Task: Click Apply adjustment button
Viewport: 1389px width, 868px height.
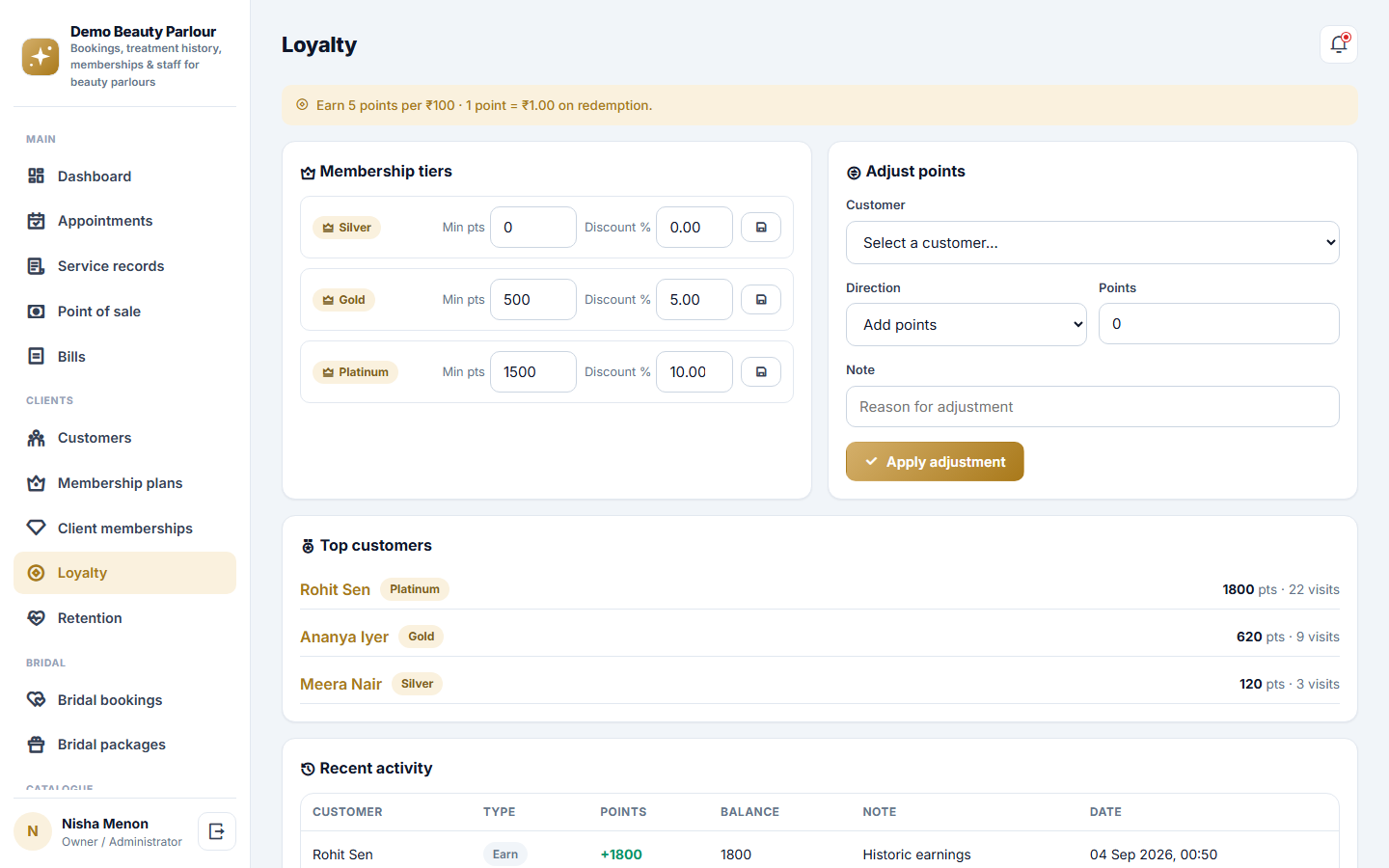Action: click(935, 462)
